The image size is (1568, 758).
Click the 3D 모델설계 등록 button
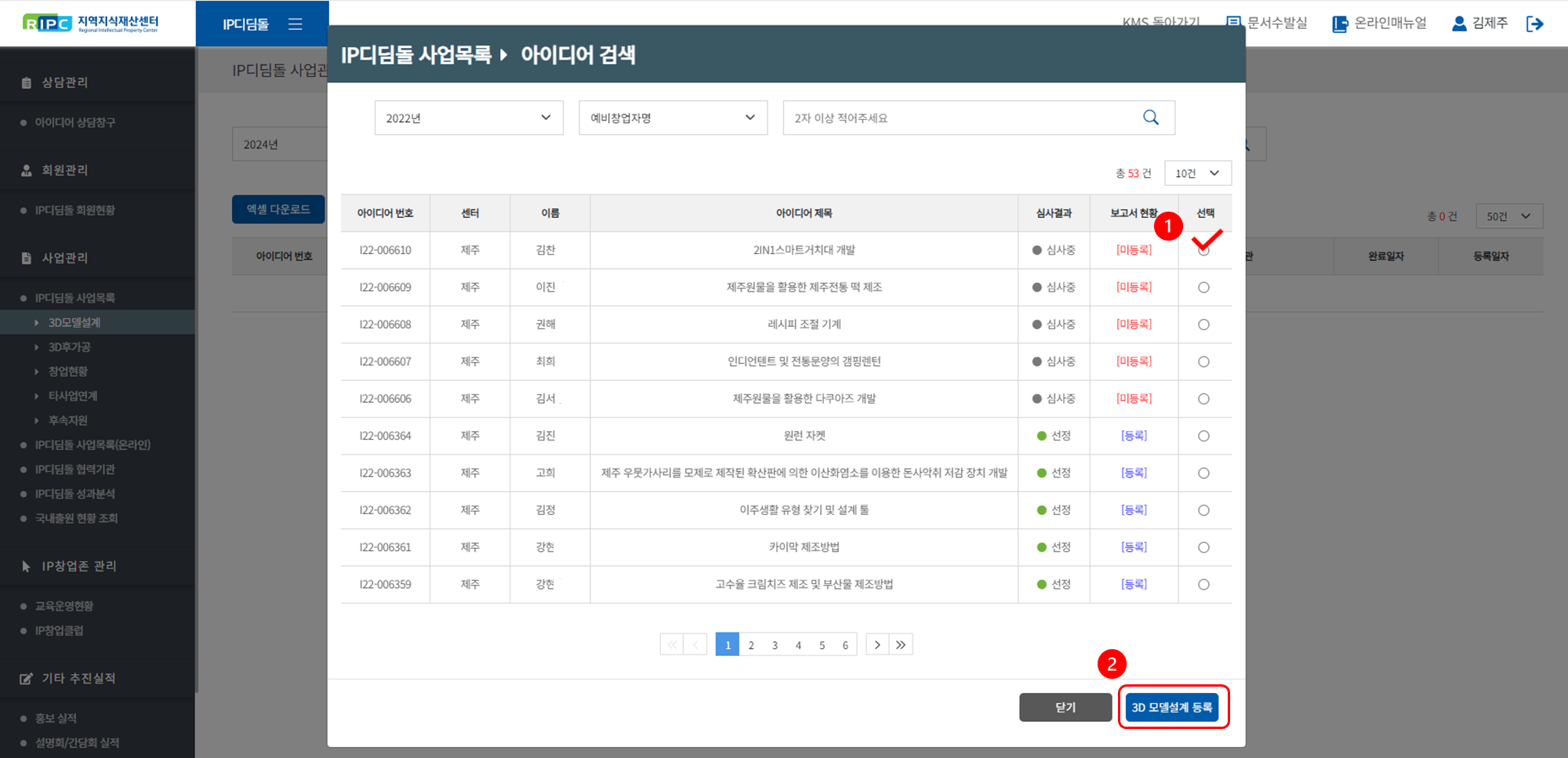coord(1172,707)
